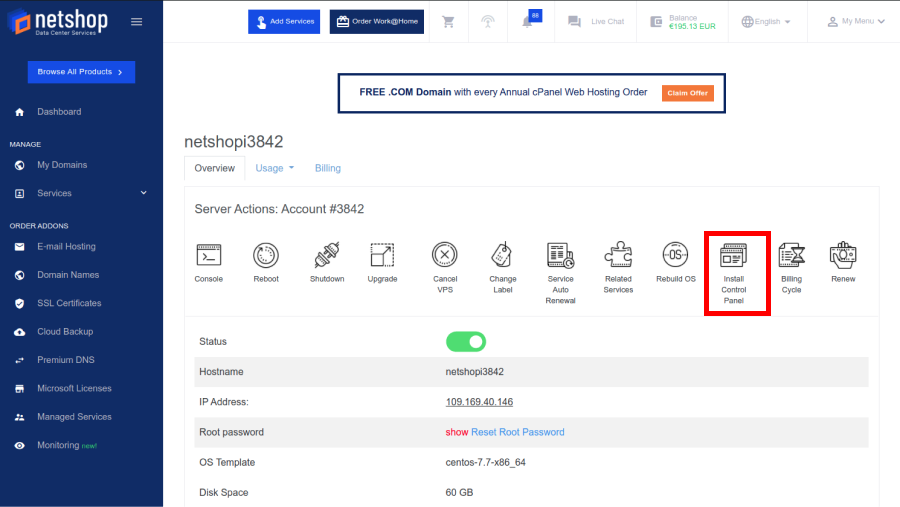This screenshot has height=507, width=900.
Task: Switch to the Overview tab
Action: (215, 168)
